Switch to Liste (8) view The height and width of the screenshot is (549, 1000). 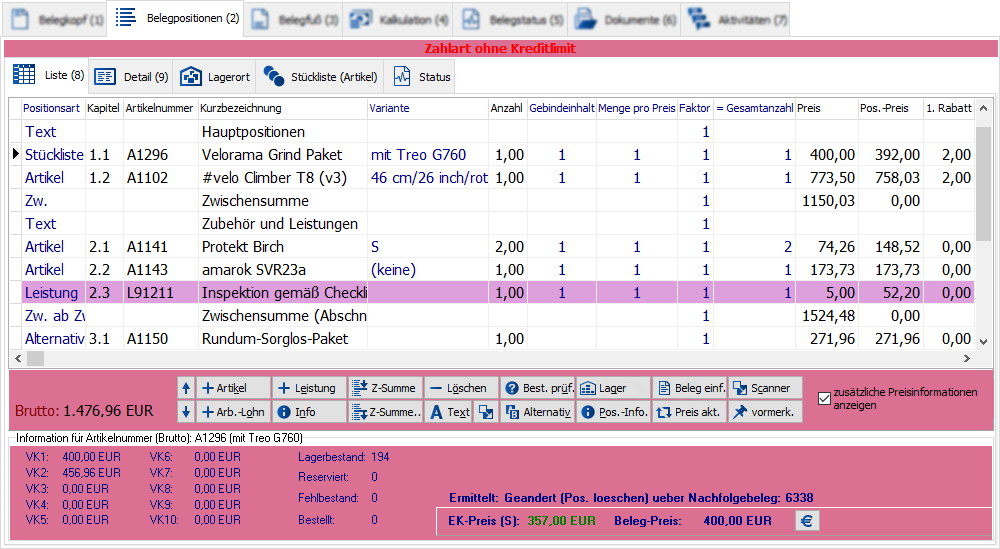[48, 75]
